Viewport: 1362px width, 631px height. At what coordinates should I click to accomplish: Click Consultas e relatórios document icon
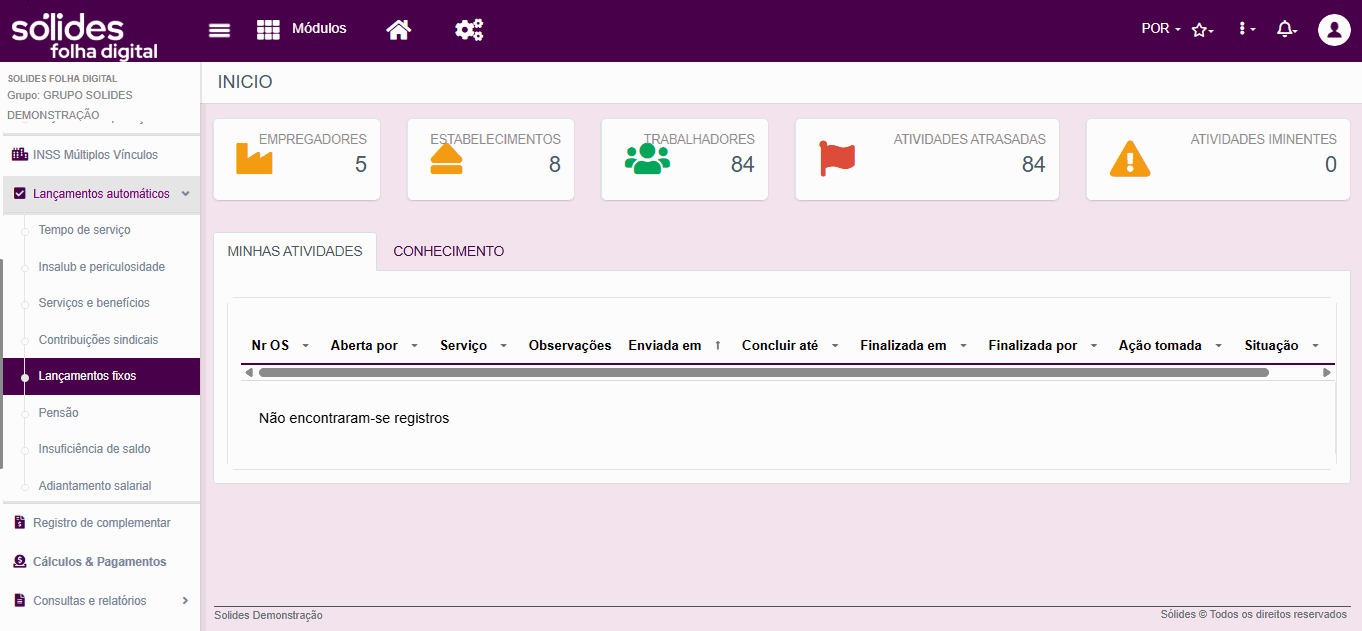pyautogui.click(x=19, y=600)
